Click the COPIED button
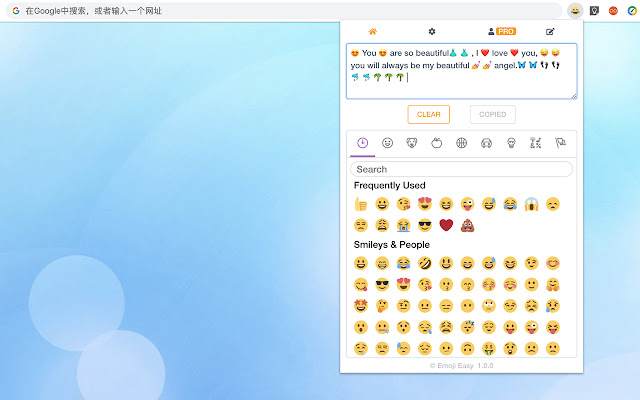The height and width of the screenshot is (400, 640). click(x=493, y=114)
